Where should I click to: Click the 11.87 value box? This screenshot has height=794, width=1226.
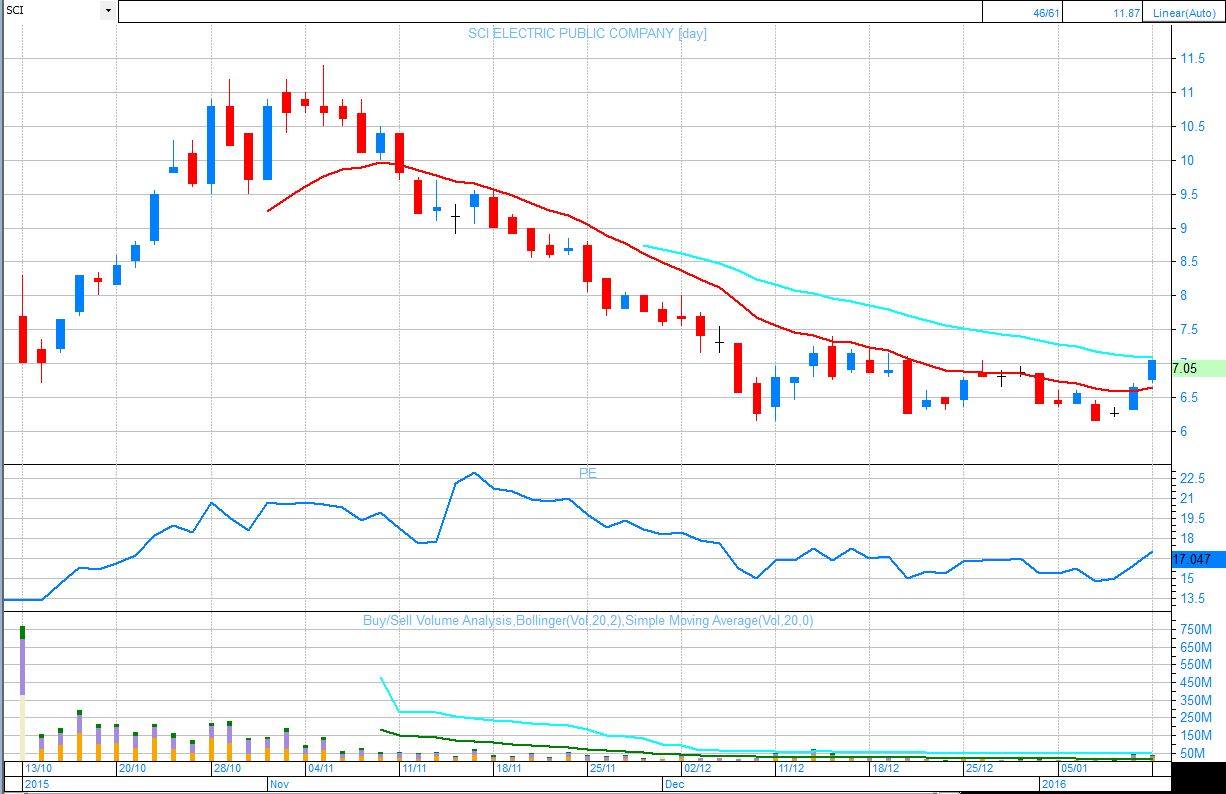point(1102,12)
